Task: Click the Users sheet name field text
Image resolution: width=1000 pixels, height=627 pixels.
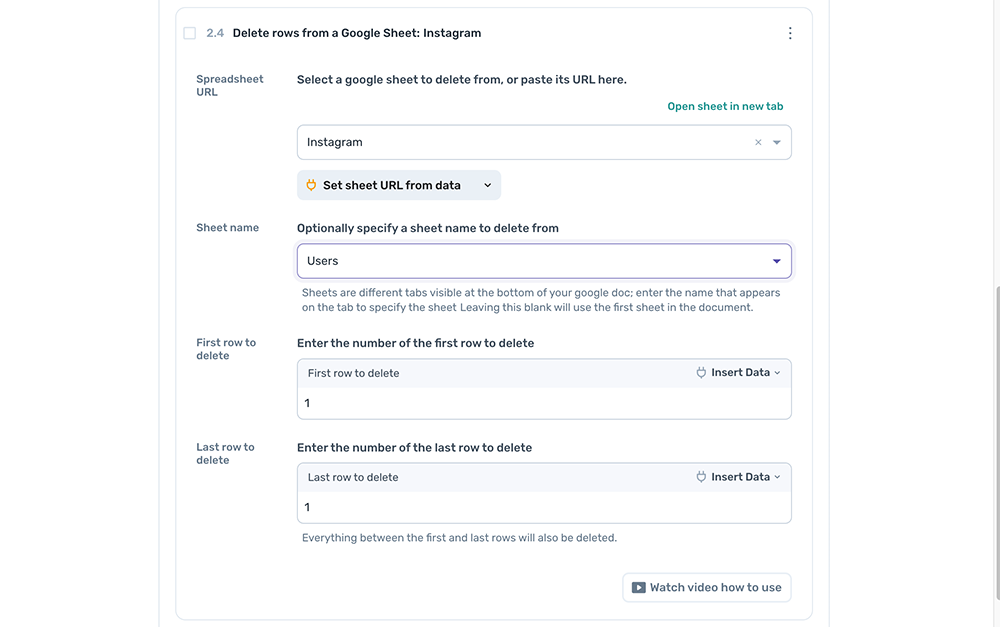Action: (322, 261)
